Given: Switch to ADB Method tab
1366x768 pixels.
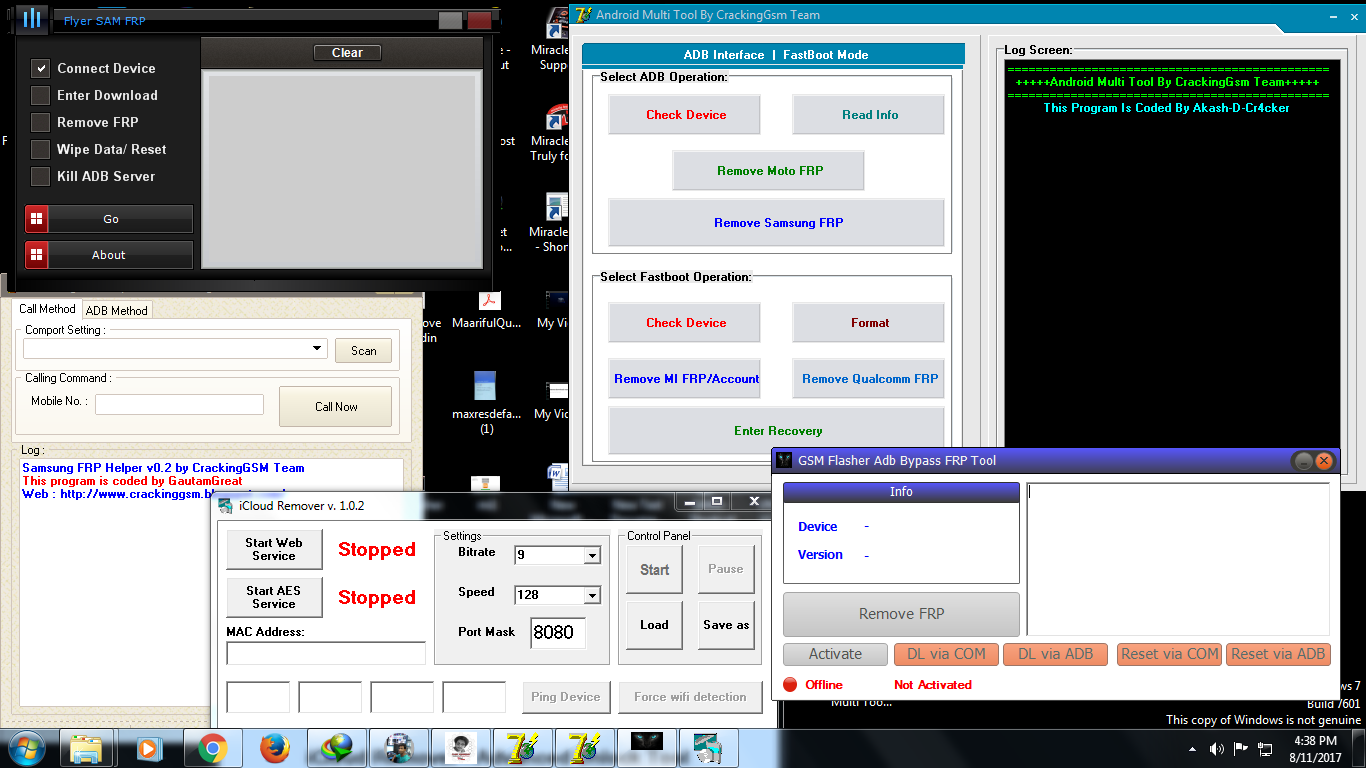Looking at the screenshot, I should point(116,311).
